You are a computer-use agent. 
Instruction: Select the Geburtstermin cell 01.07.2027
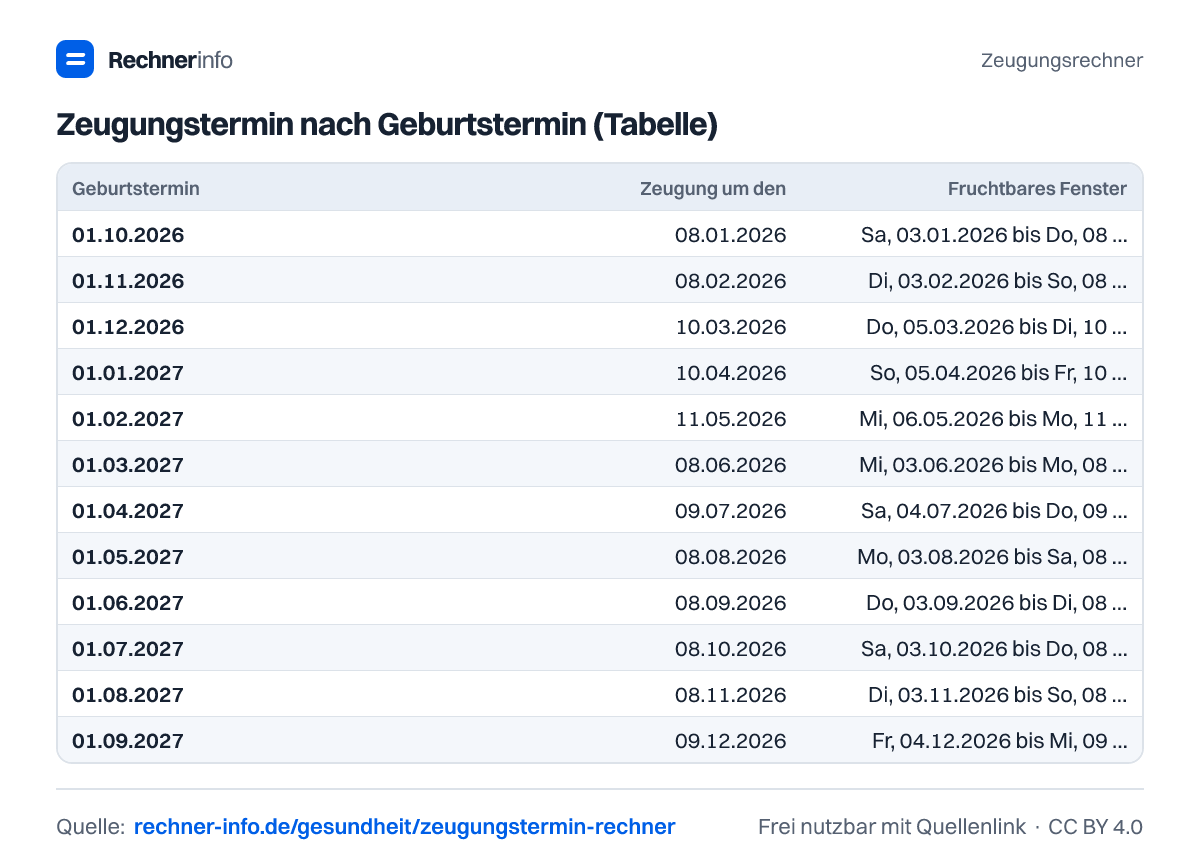[x=128, y=649]
